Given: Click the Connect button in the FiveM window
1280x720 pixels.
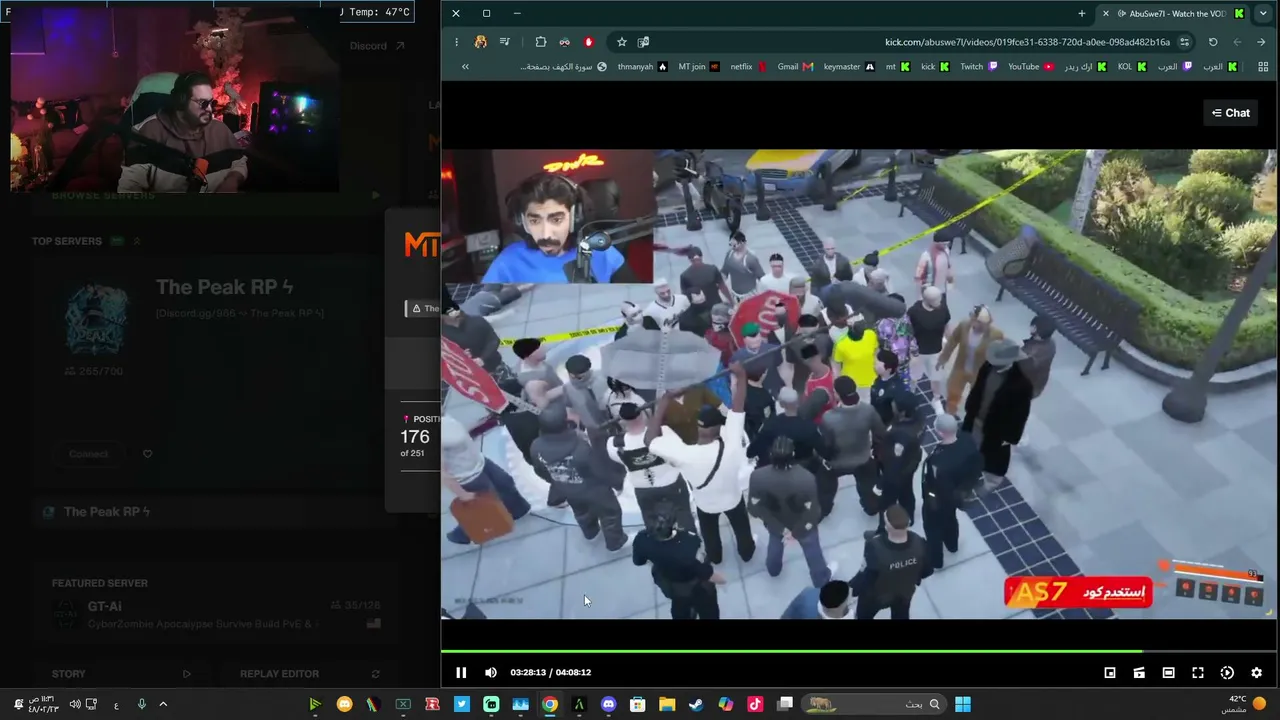Looking at the screenshot, I should pyautogui.click(x=89, y=454).
